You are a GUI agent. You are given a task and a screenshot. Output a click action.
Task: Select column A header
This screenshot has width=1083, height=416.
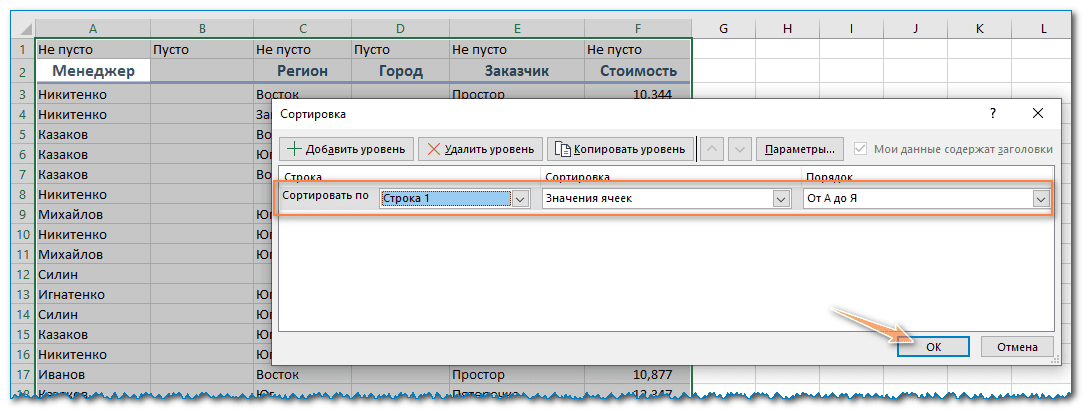pos(92,29)
